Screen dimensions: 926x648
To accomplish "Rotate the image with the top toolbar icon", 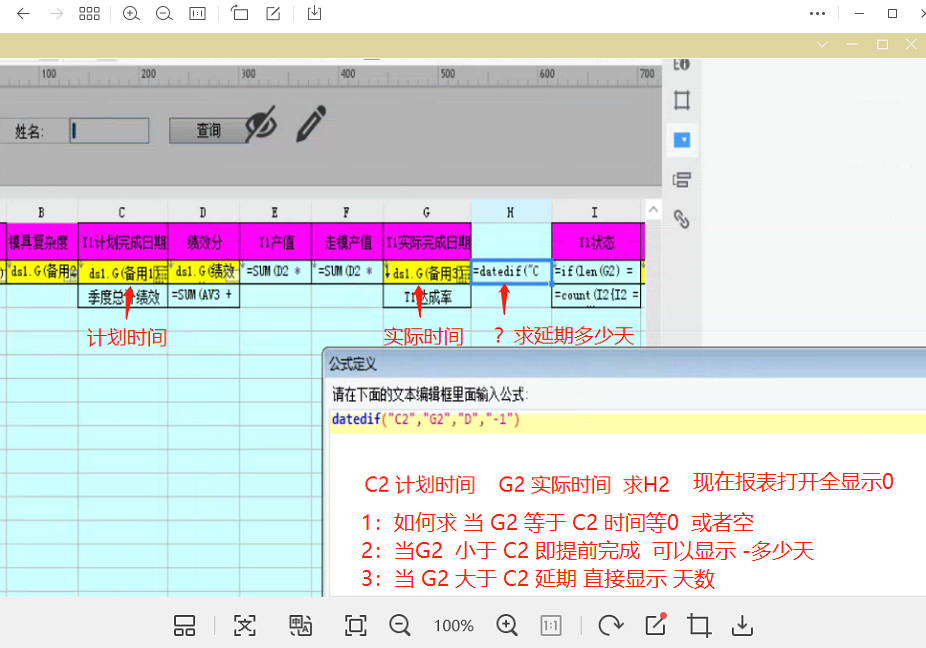I will point(240,14).
